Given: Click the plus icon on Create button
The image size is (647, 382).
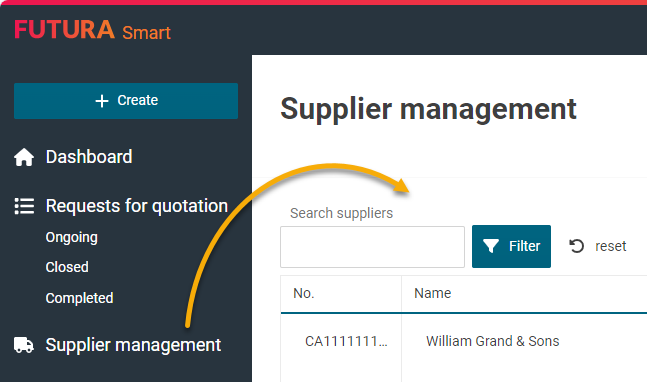Looking at the screenshot, I should (102, 101).
